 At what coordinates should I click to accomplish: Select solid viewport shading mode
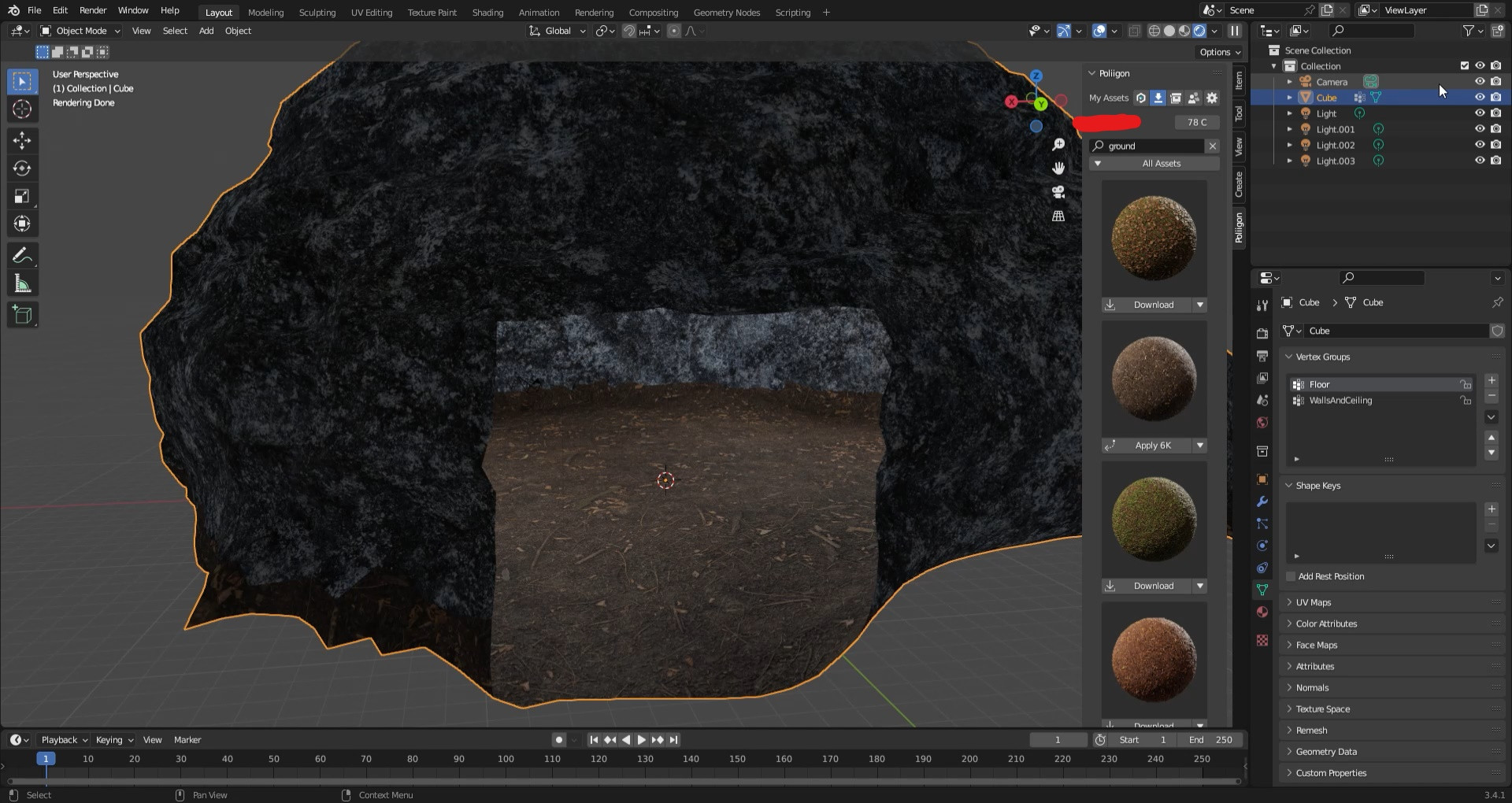[x=1169, y=31]
